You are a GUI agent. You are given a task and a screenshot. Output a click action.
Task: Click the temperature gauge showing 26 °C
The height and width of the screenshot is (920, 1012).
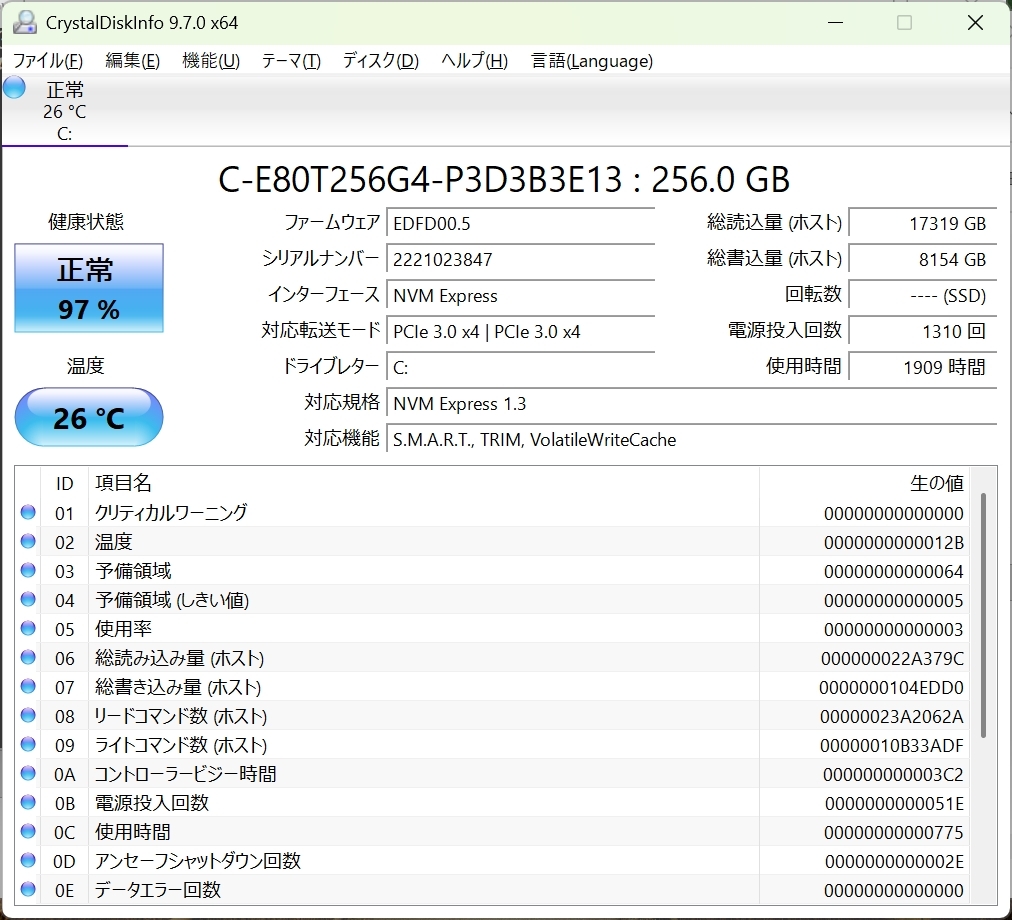click(x=88, y=417)
